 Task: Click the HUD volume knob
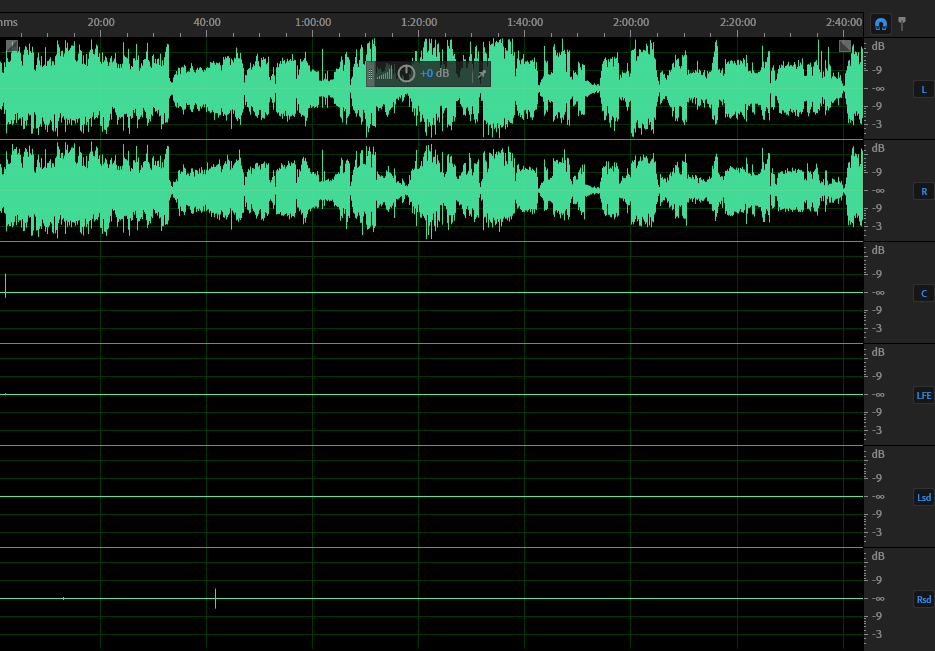pos(406,73)
